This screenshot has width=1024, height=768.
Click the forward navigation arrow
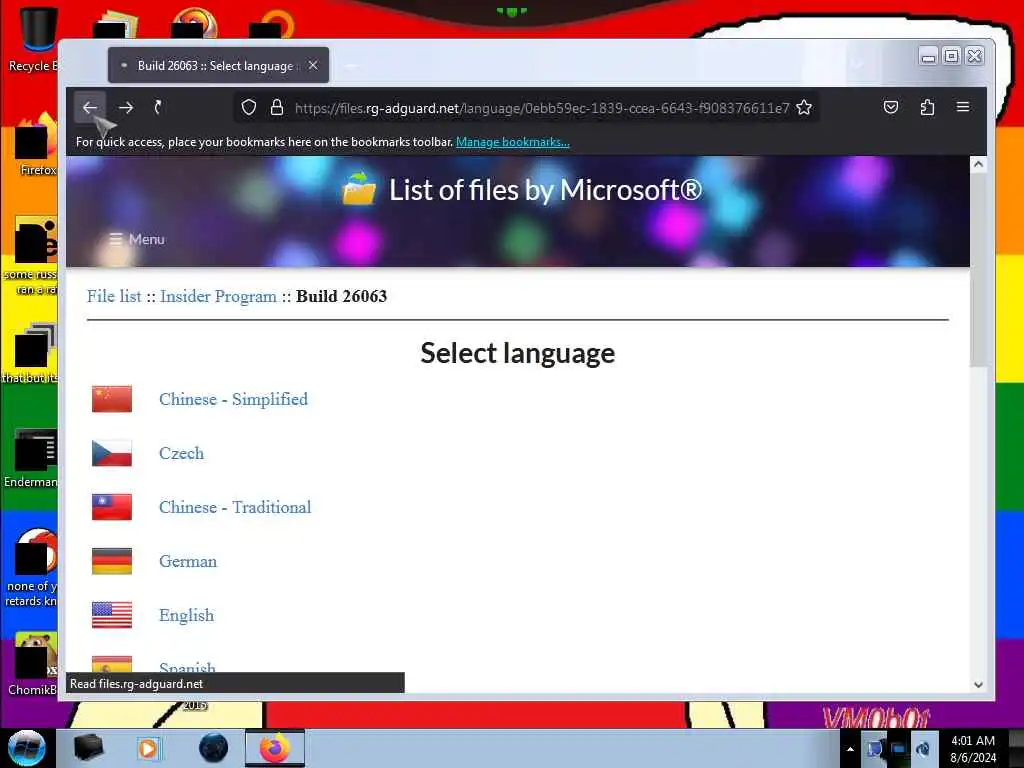pyautogui.click(x=126, y=108)
